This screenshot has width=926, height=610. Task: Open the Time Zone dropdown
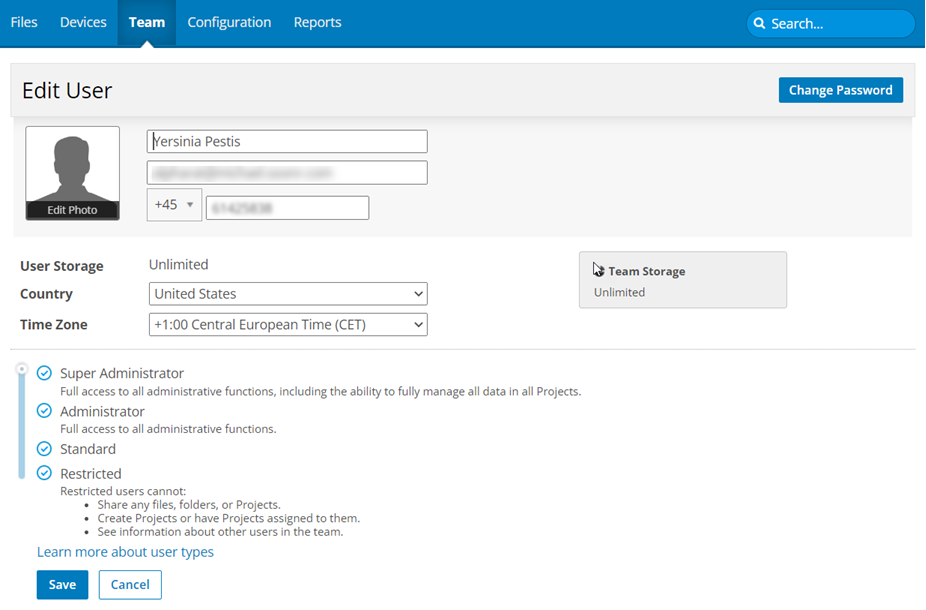288,325
